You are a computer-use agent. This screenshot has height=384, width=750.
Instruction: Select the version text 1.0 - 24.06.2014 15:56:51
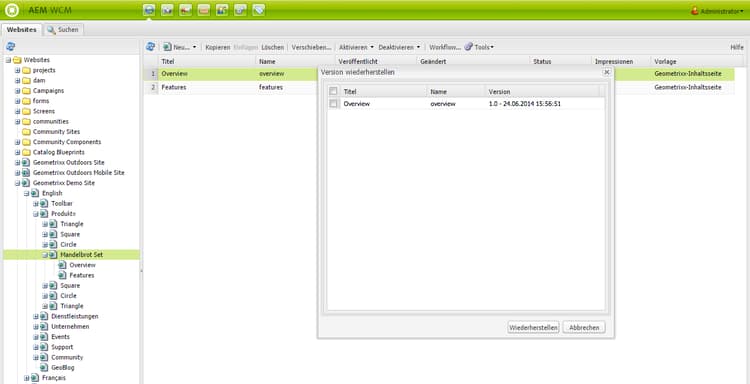point(525,104)
